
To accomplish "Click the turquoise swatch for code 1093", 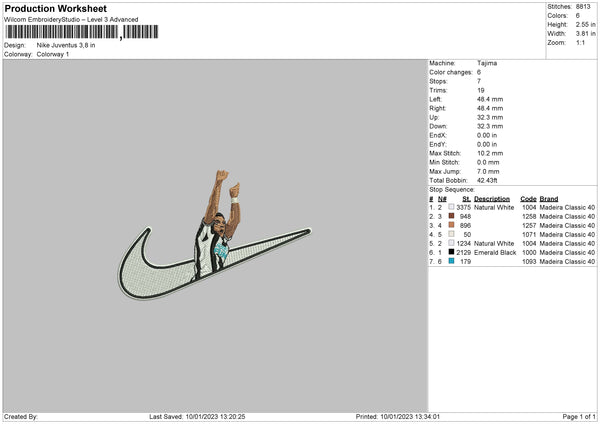I will [451, 261].
